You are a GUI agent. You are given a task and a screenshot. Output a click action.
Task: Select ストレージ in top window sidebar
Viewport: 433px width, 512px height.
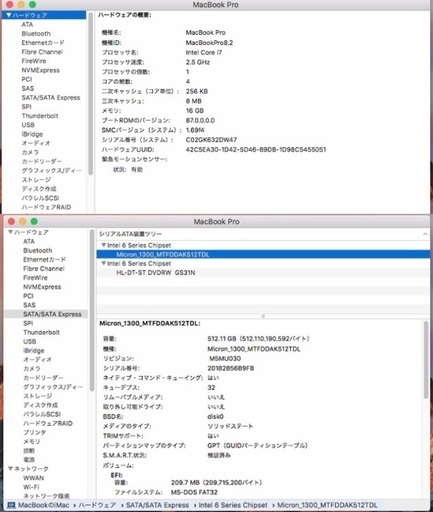(x=36, y=180)
